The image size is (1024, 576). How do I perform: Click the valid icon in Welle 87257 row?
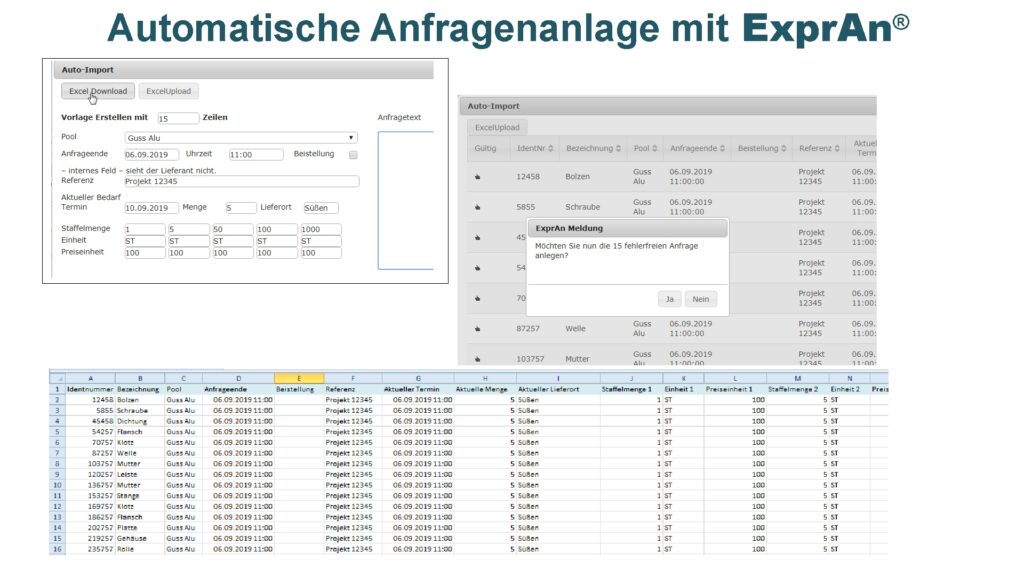[x=477, y=328]
